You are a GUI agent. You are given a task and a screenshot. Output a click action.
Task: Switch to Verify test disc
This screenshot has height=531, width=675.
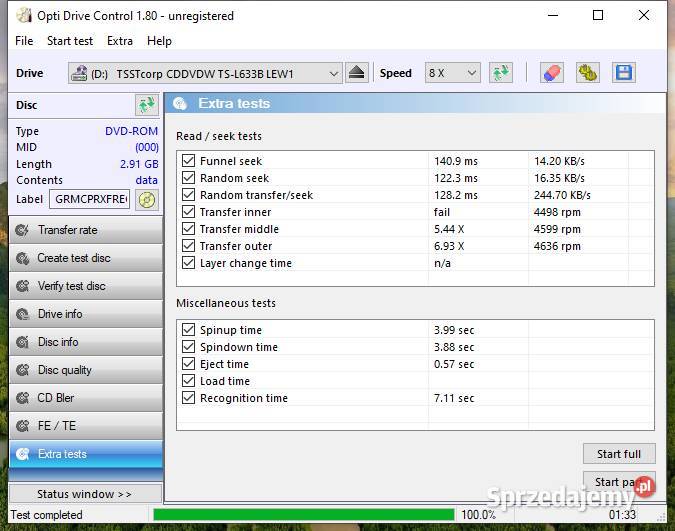pos(86,286)
